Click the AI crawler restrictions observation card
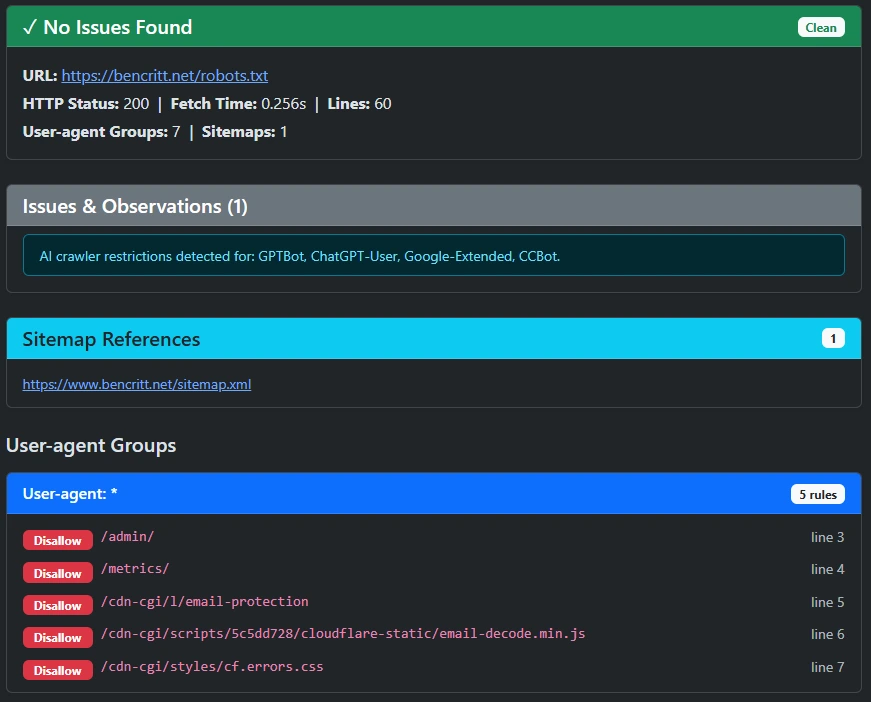Image resolution: width=871 pixels, height=702 pixels. click(435, 255)
